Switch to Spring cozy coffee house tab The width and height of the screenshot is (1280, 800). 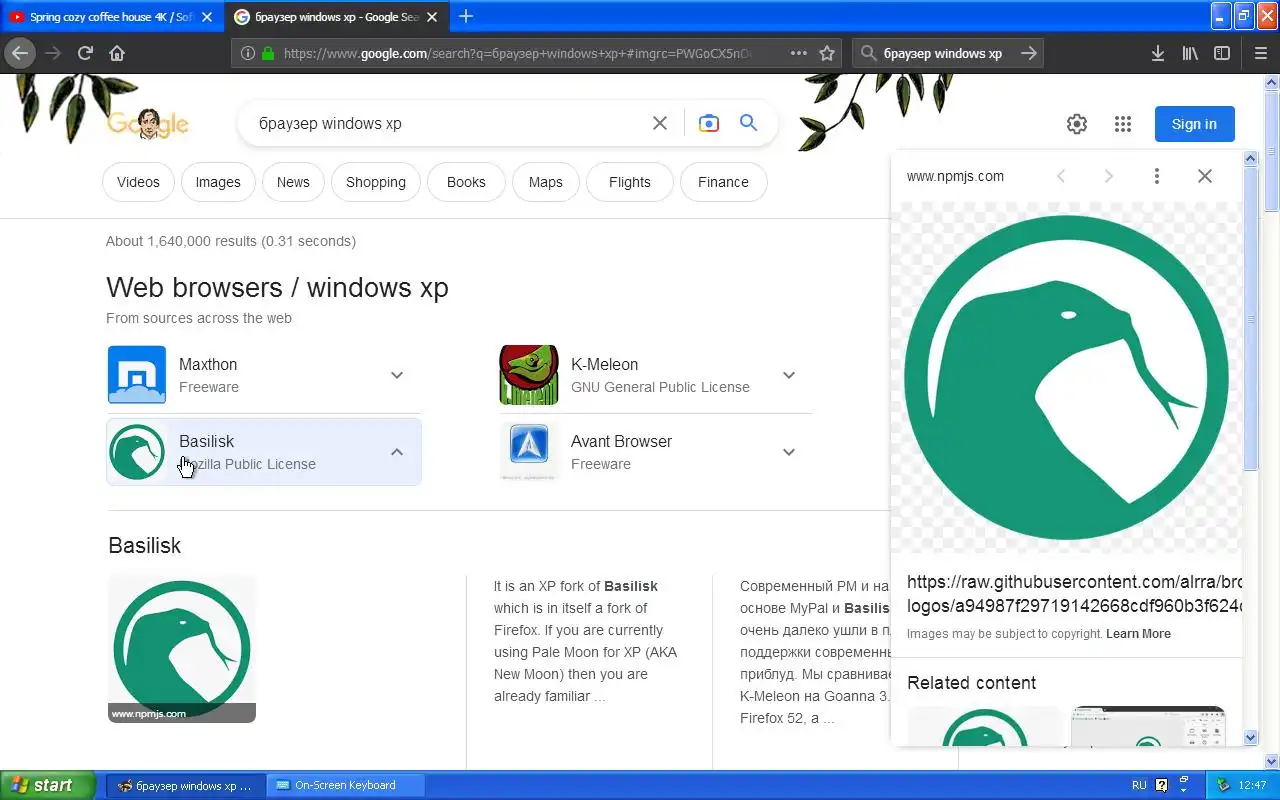(x=110, y=17)
